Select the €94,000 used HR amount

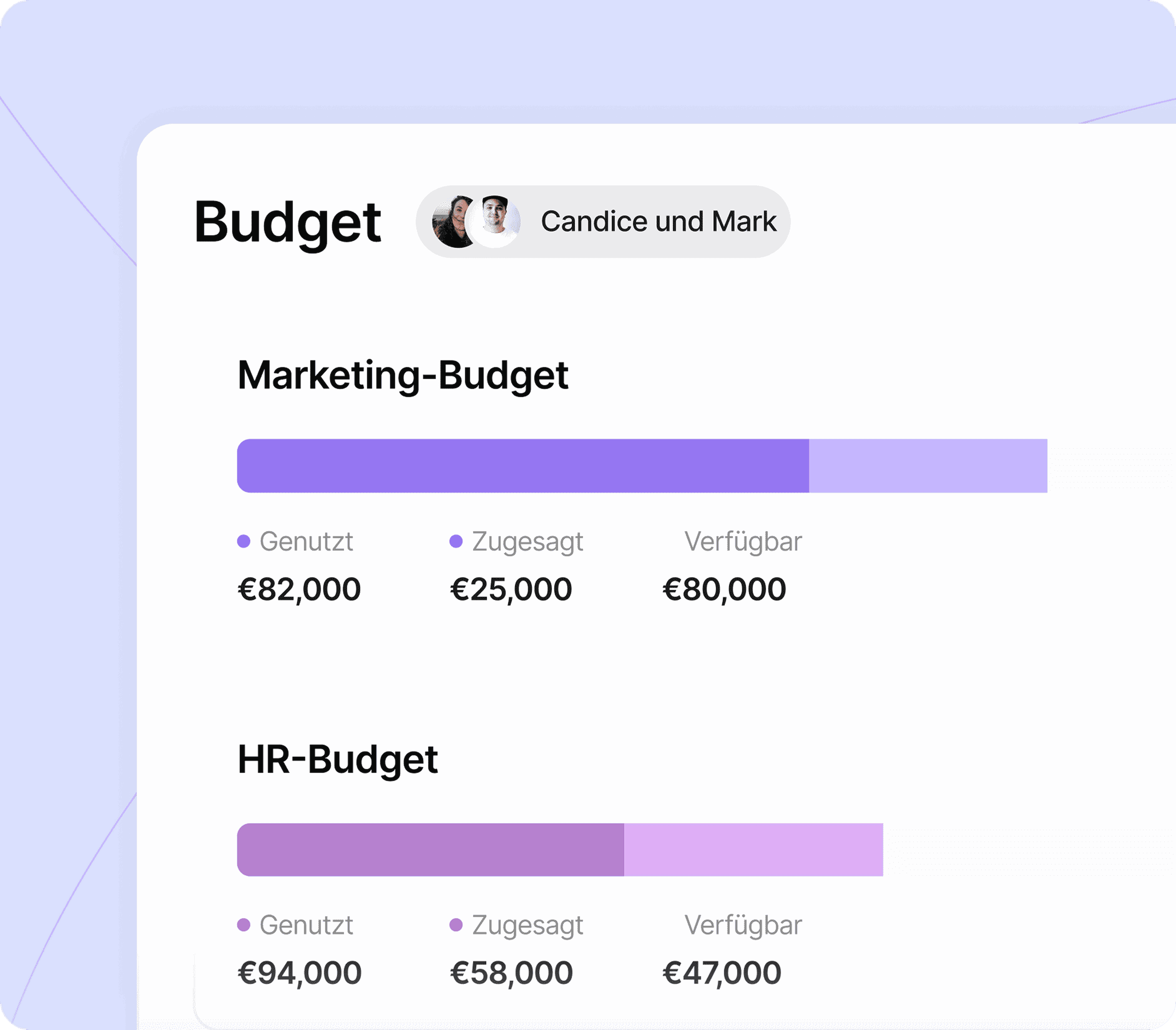299,973
